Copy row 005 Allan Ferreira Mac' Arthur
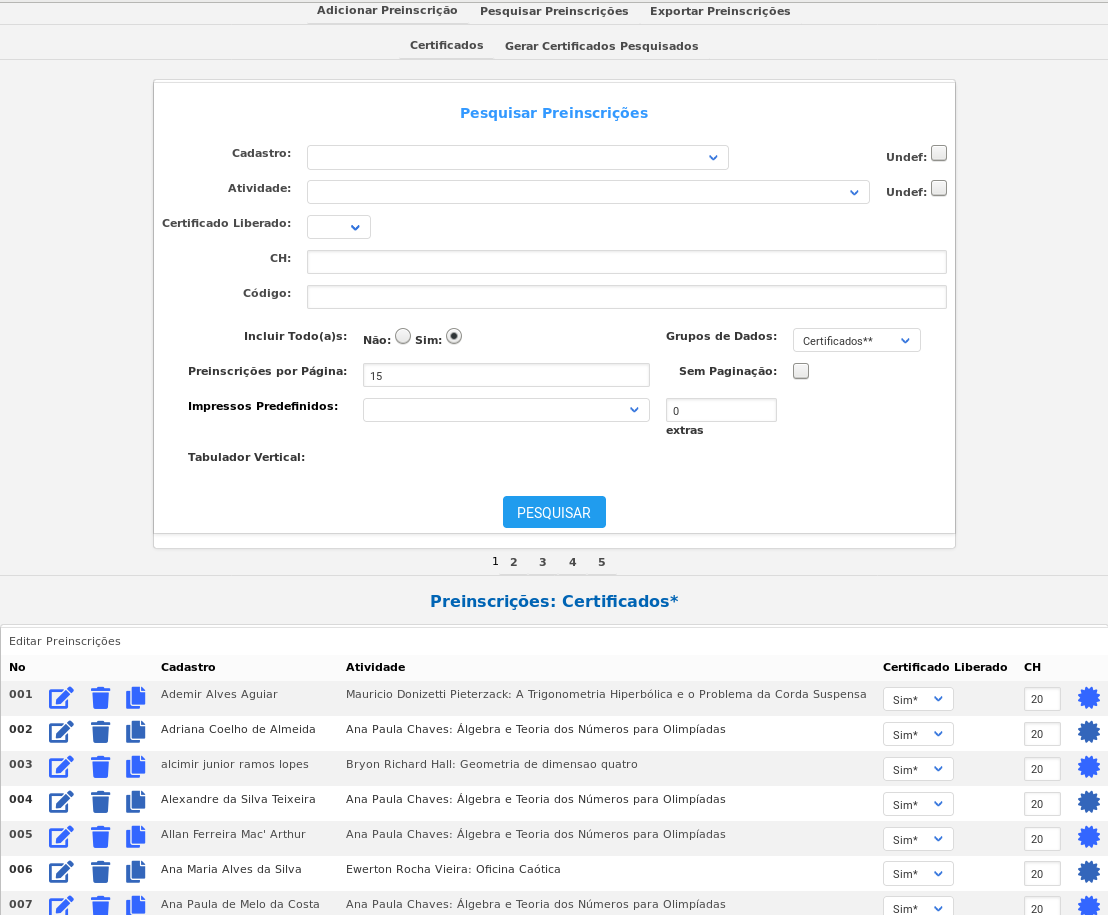Viewport: 1108px width, 915px height. [136, 837]
